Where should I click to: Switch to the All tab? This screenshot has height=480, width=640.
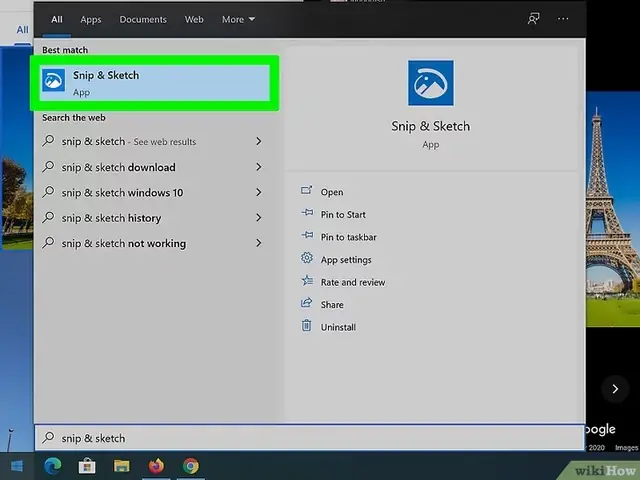(57, 19)
